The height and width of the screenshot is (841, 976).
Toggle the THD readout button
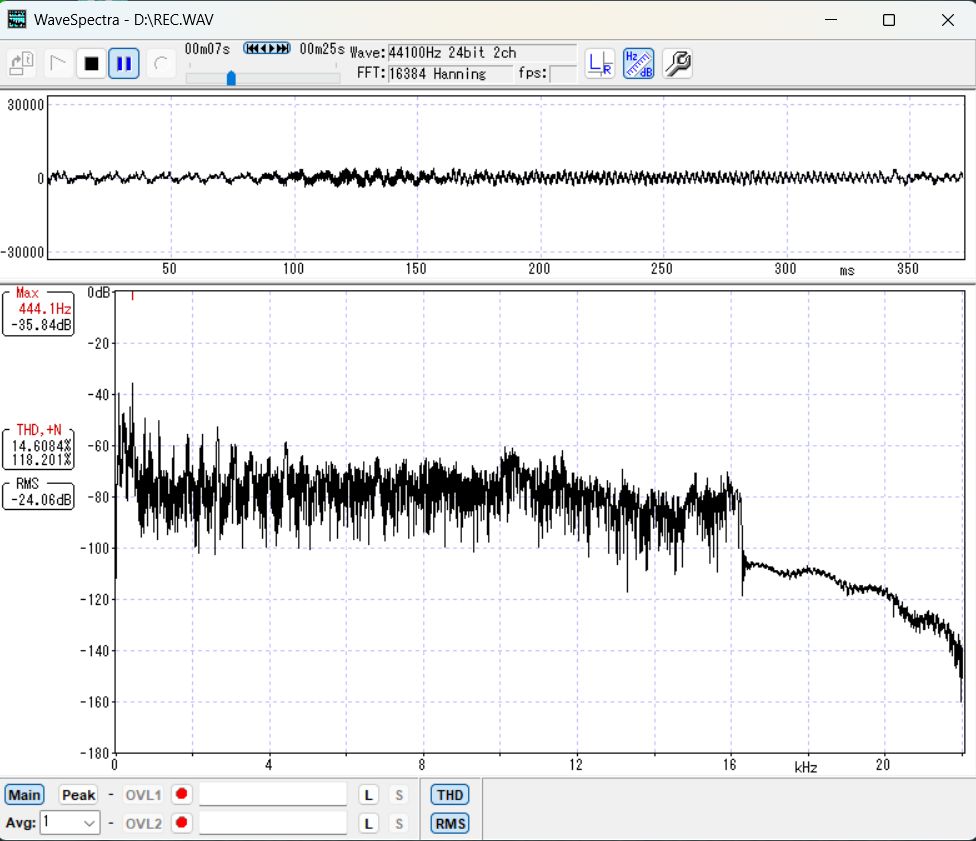point(449,795)
